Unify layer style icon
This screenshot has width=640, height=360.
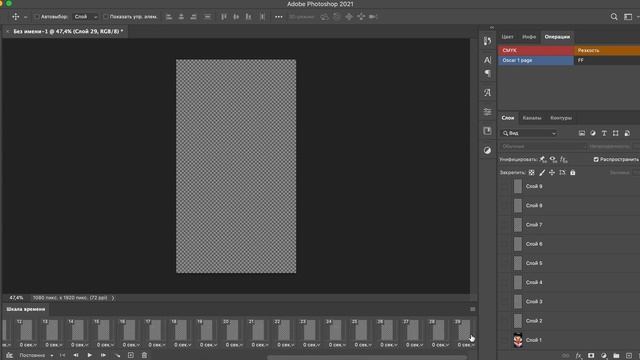coord(564,159)
